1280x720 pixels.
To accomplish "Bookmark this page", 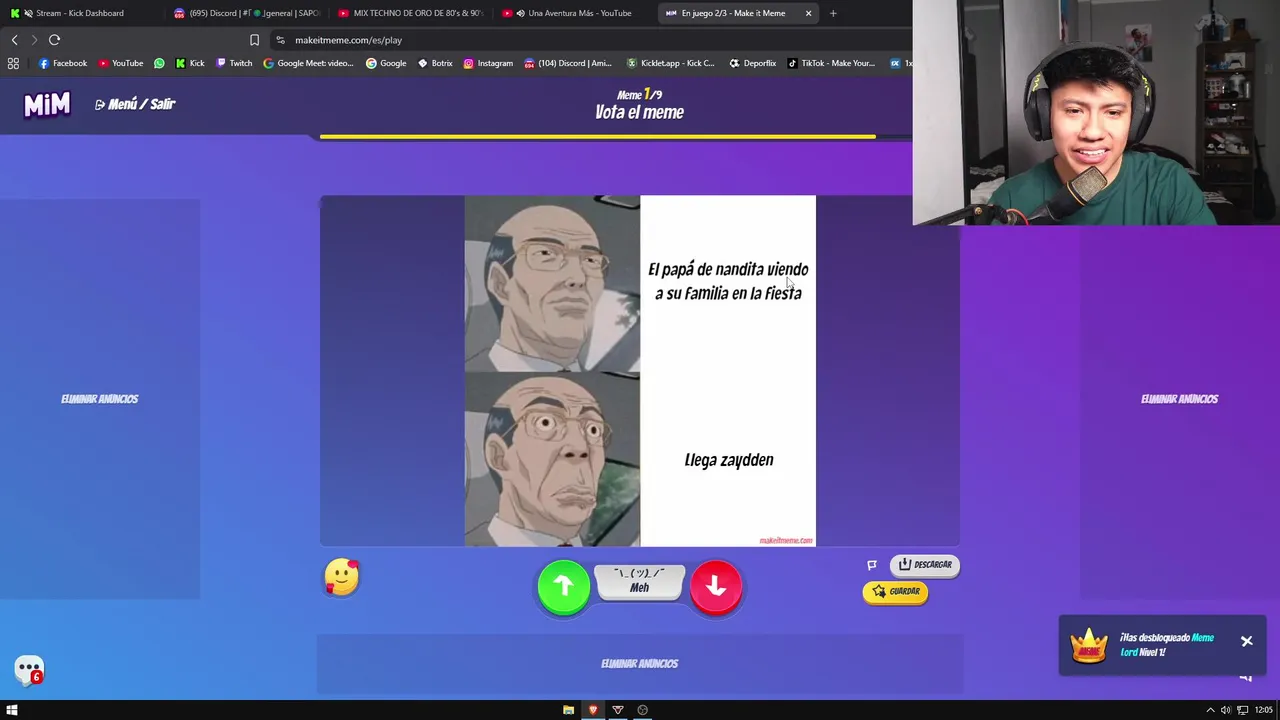I will tap(254, 40).
